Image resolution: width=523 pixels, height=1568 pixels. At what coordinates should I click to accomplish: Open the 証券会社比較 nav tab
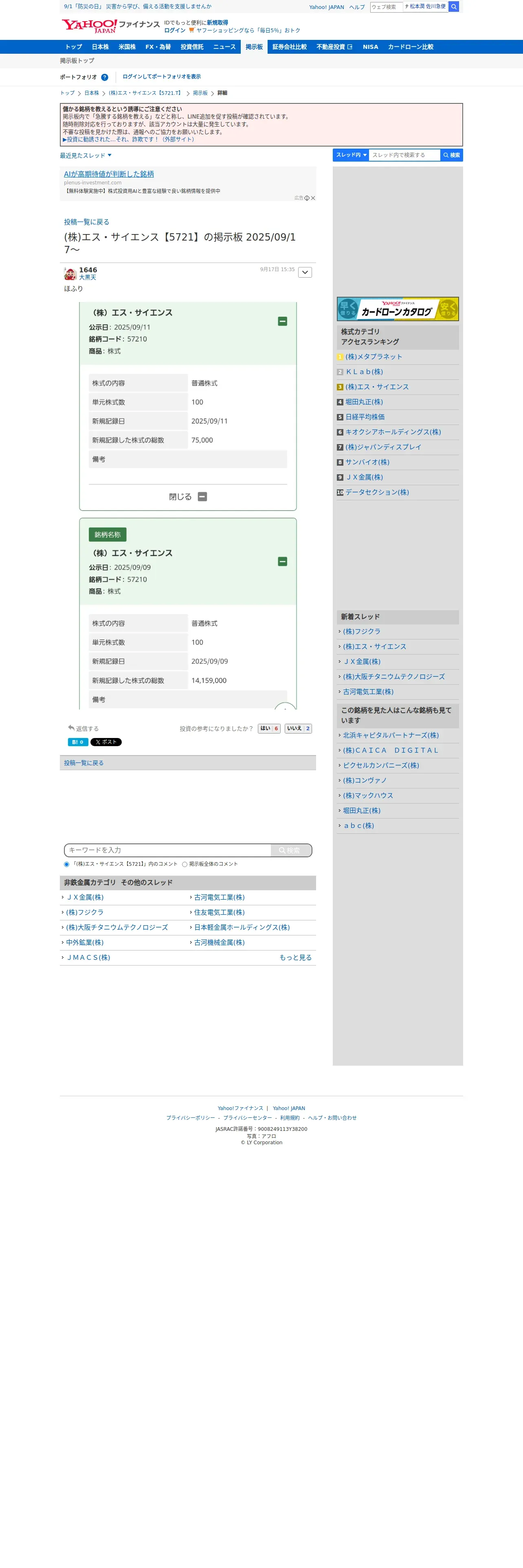pos(290,47)
